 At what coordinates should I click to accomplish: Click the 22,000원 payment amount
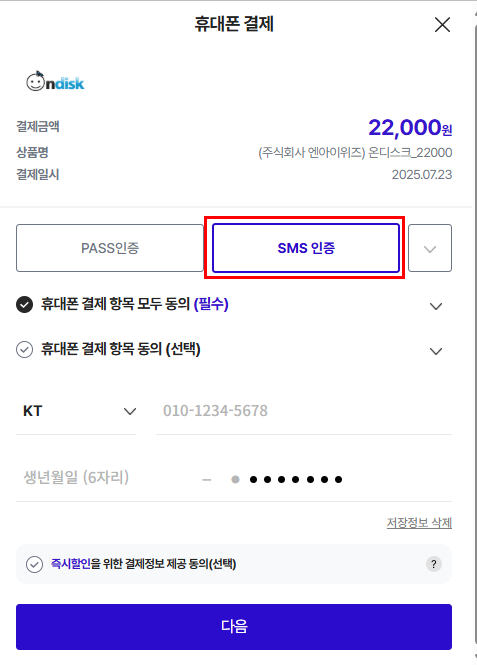pyautogui.click(x=410, y=128)
